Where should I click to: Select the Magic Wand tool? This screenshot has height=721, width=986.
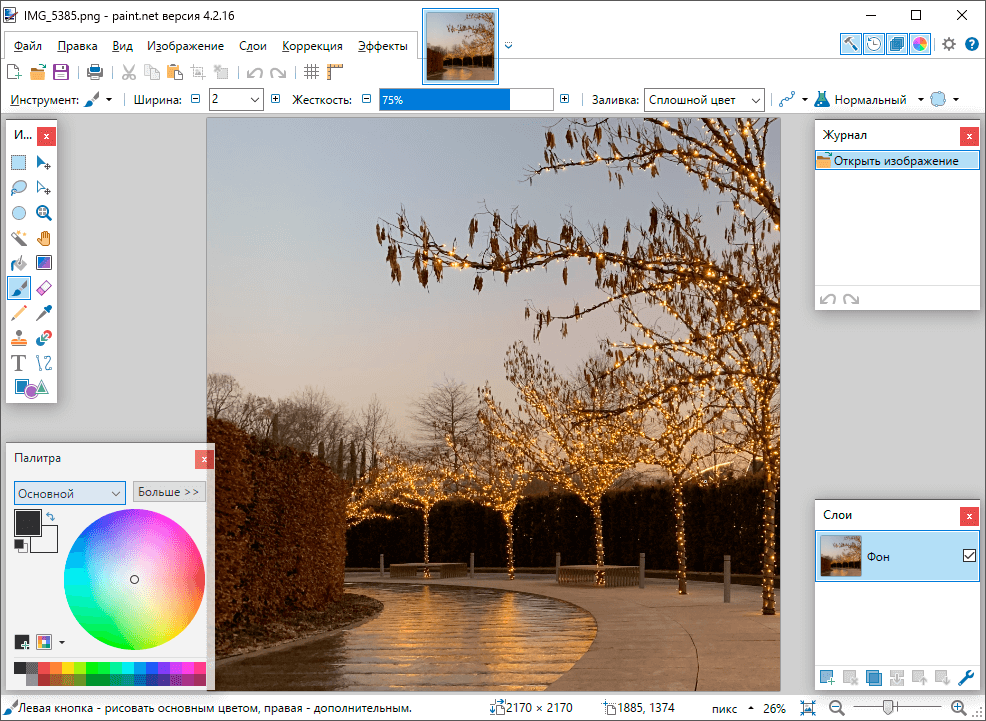(x=19, y=238)
